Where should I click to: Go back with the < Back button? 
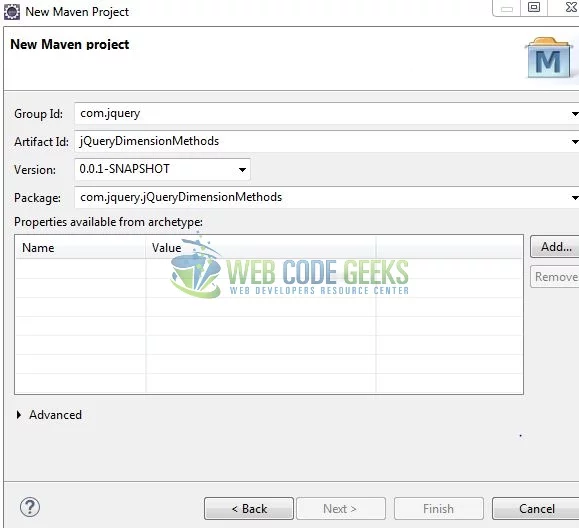click(x=249, y=509)
